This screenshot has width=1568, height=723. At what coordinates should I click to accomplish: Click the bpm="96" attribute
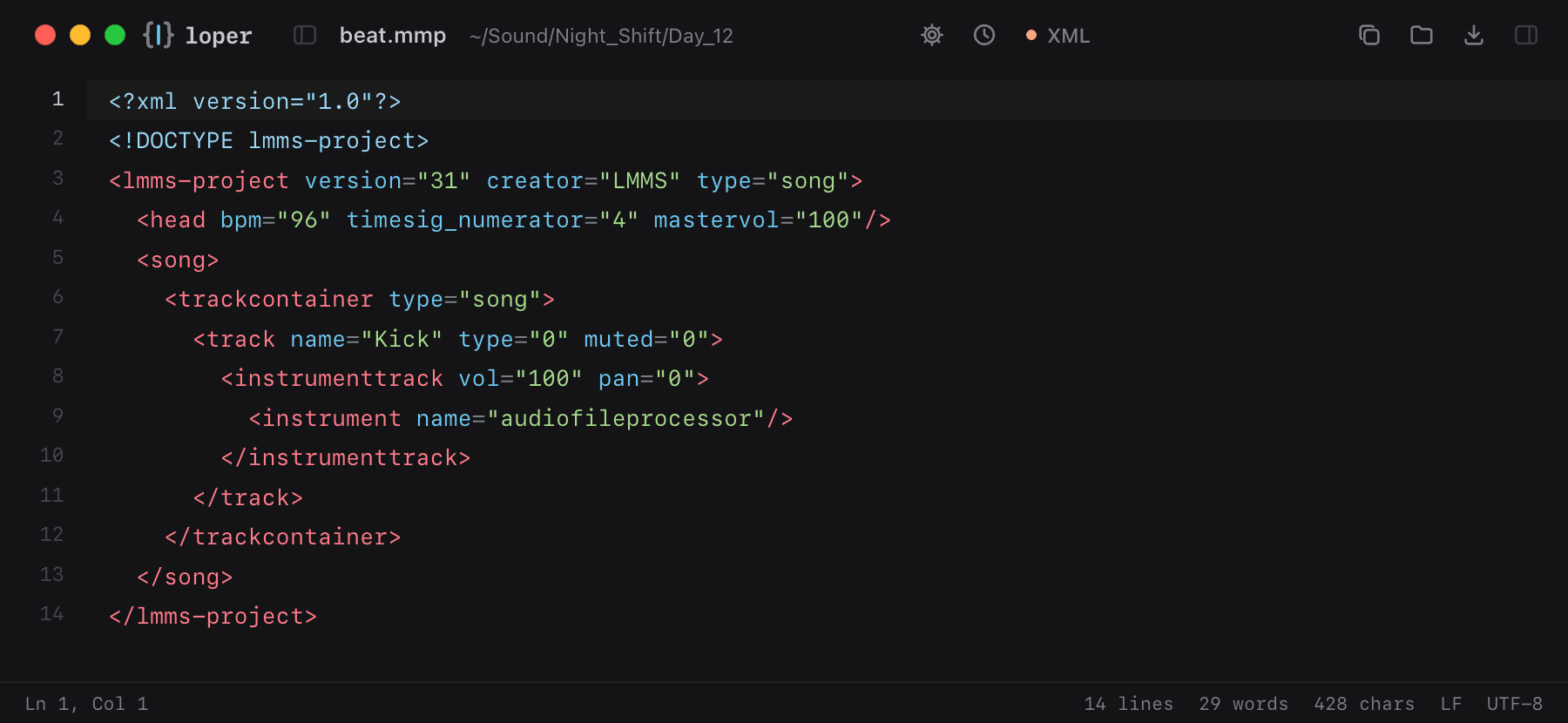coord(276,220)
